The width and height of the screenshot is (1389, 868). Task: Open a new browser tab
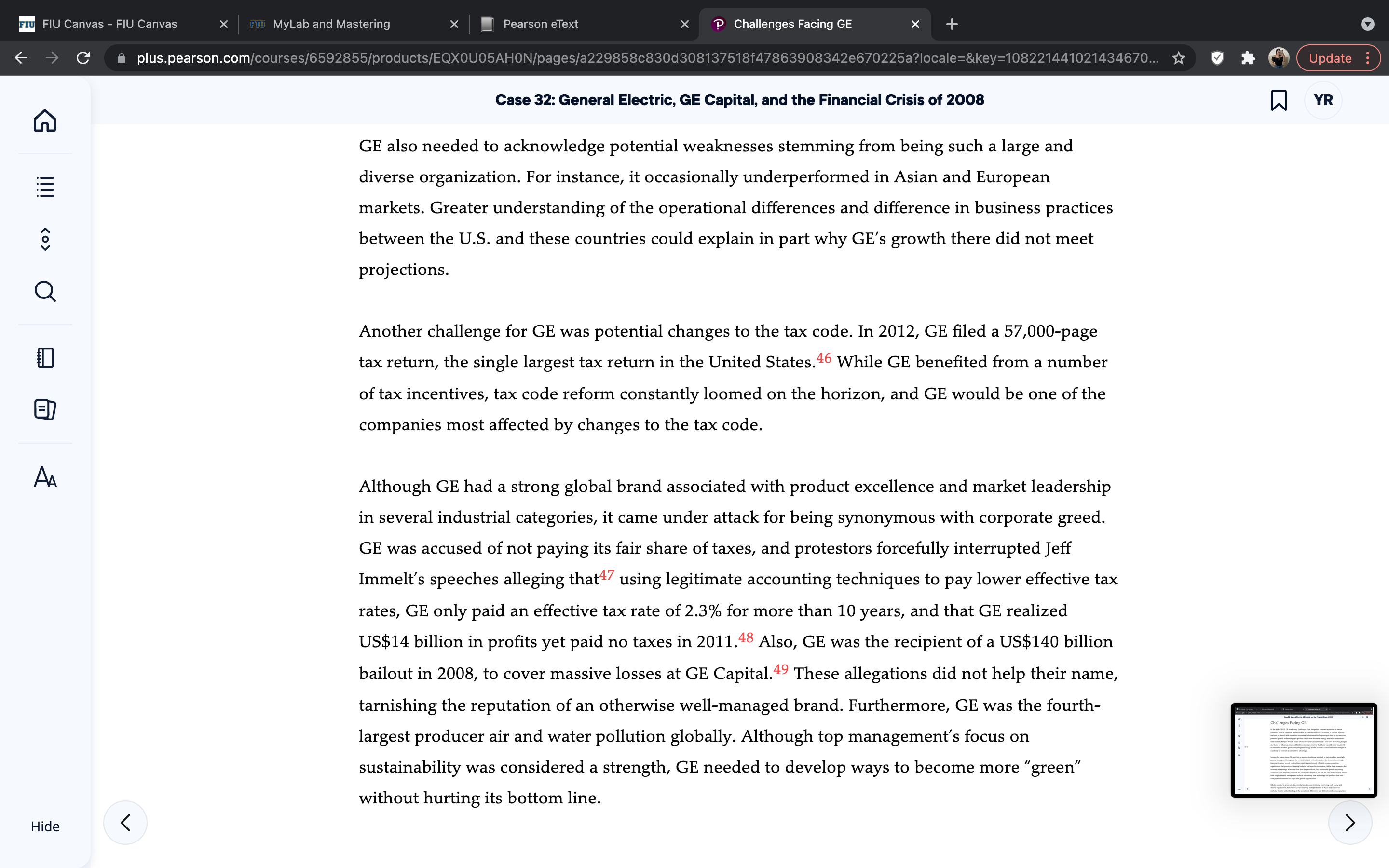[x=952, y=24]
